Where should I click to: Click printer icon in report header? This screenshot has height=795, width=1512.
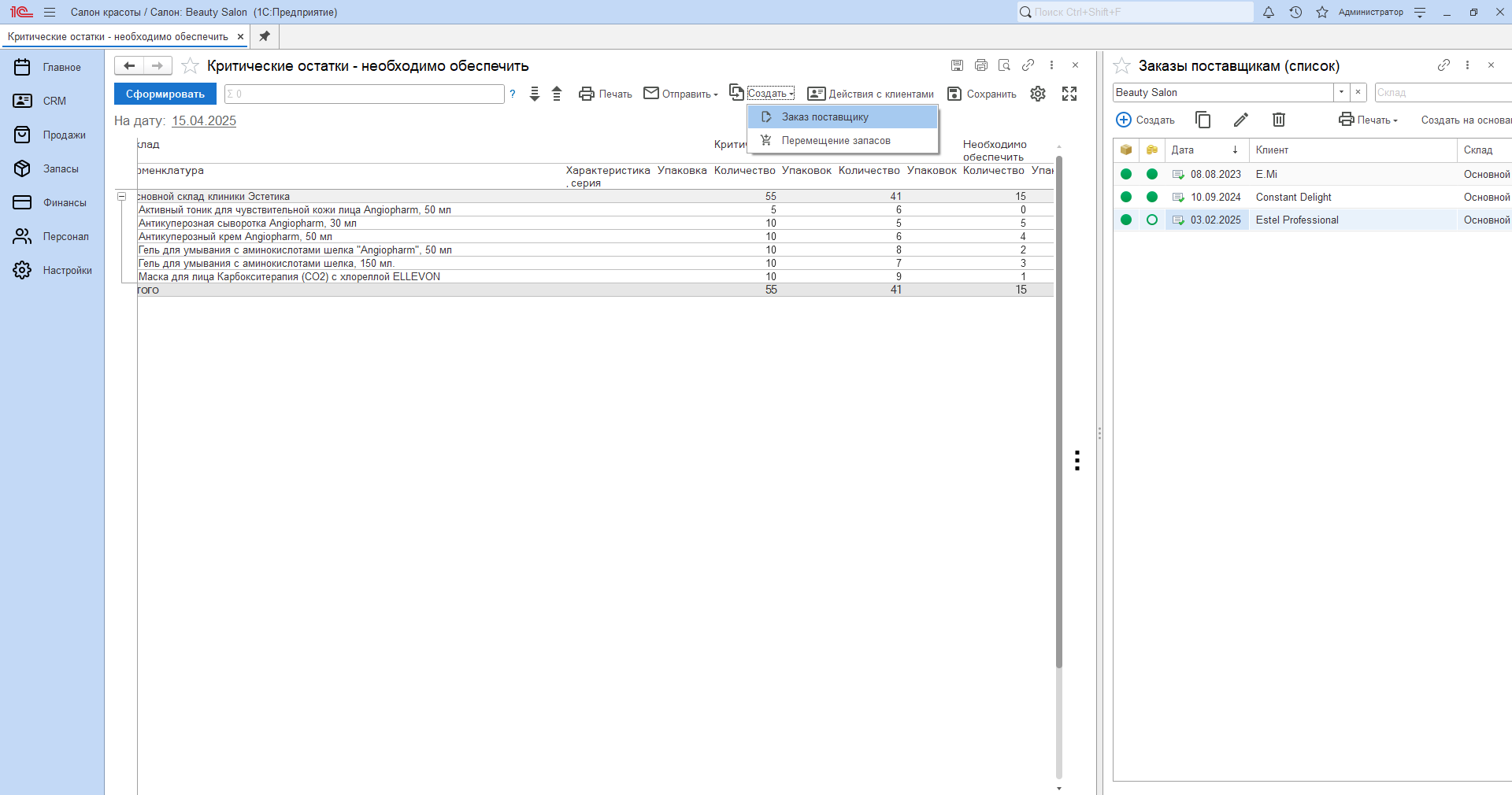[980, 65]
